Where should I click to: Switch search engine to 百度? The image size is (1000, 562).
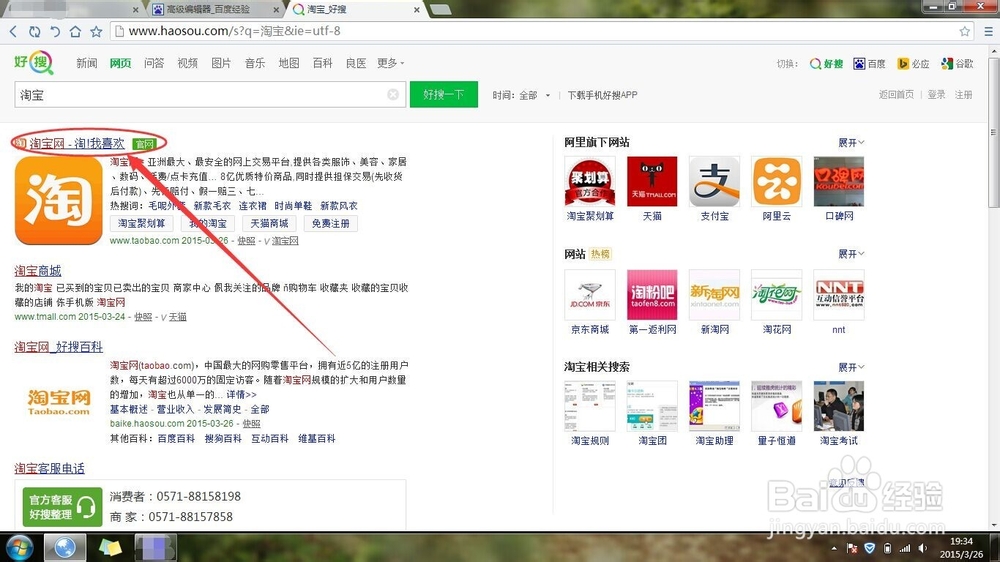(x=869, y=64)
